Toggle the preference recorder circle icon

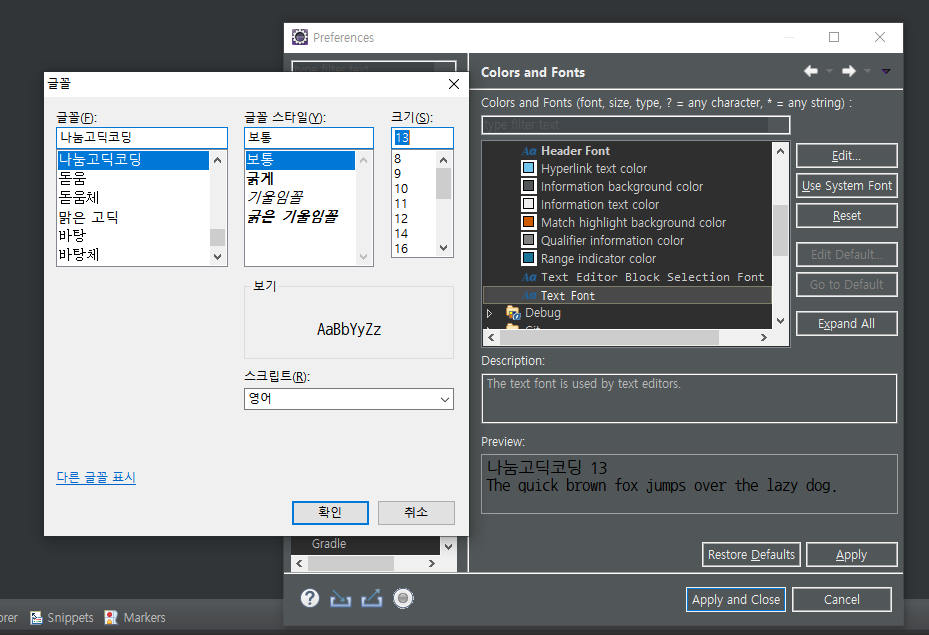click(x=403, y=598)
